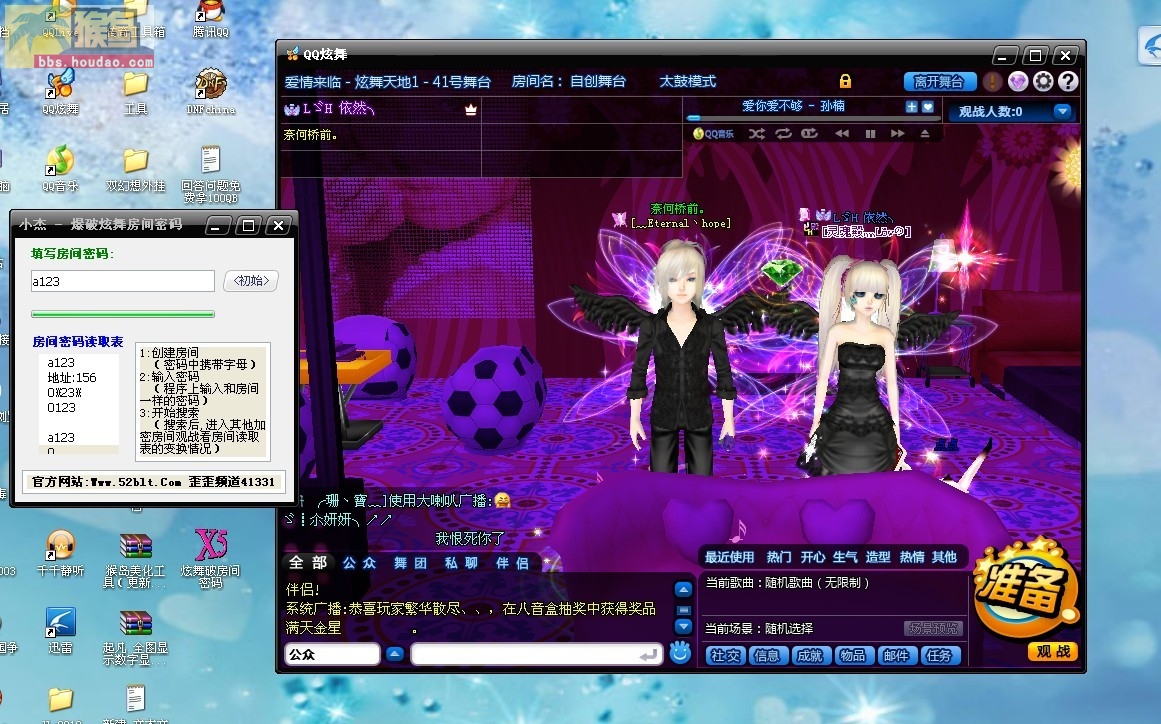Image resolution: width=1161 pixels, height=724 pixels.
Task: Switch chat to the 伴侣 tab
Action: coord(512,563)
